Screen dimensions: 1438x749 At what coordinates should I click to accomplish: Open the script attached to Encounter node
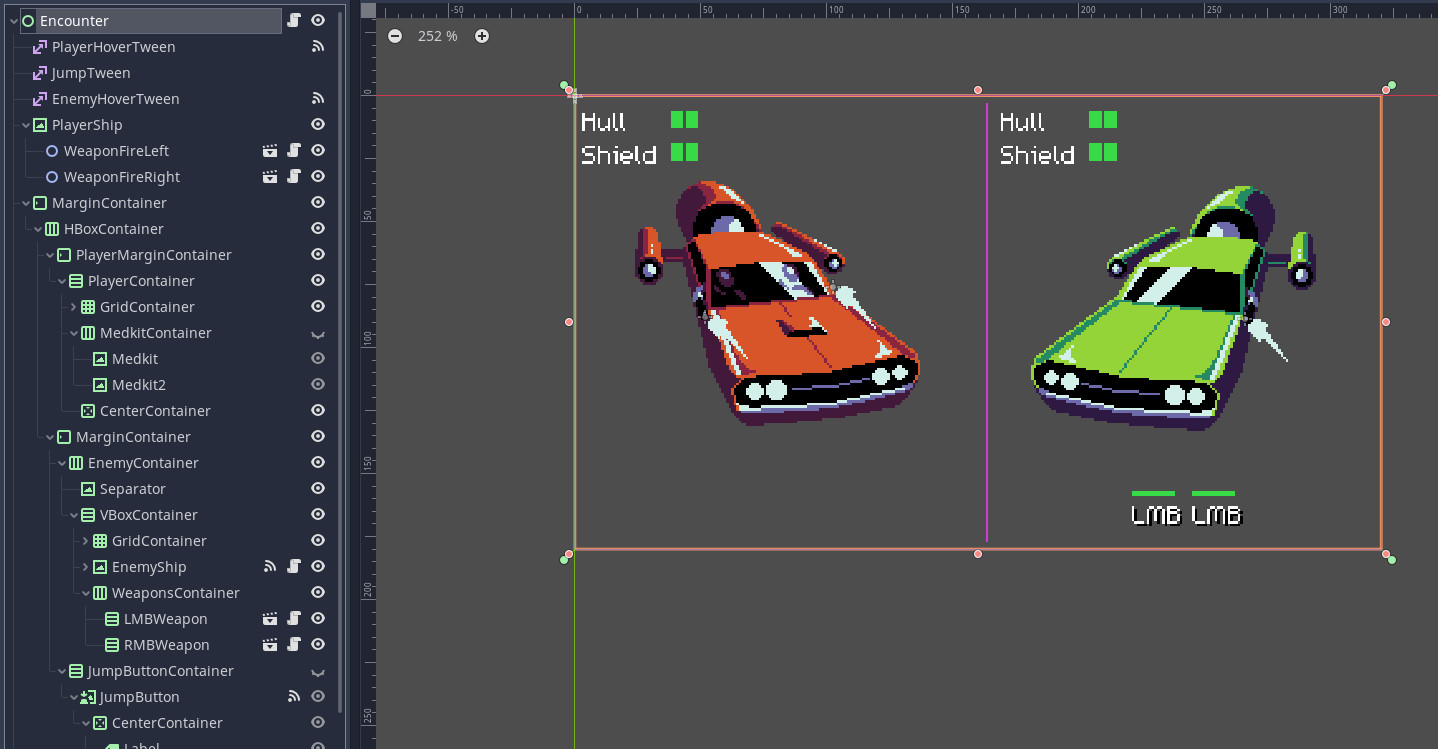294,21
